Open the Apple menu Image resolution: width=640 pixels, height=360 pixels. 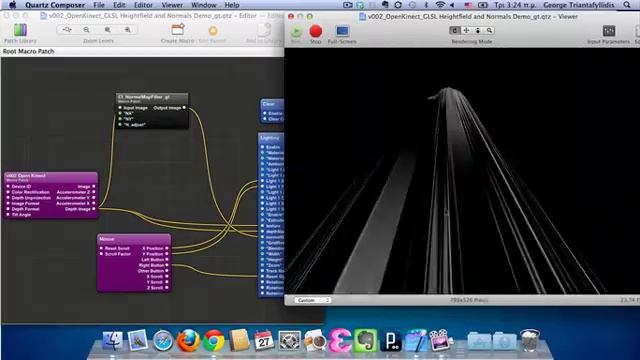click(12, 5)
